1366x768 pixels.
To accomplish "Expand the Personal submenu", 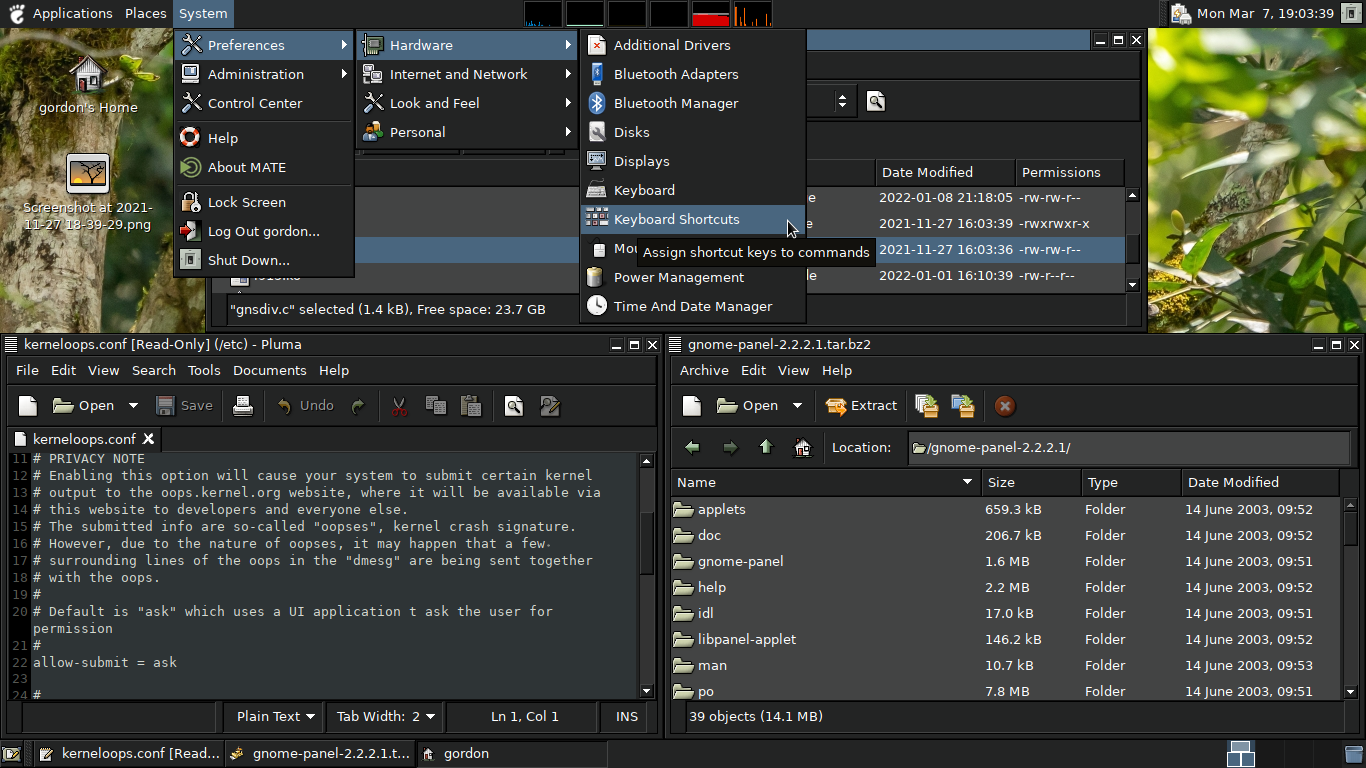I will click(x=467, y=132).
